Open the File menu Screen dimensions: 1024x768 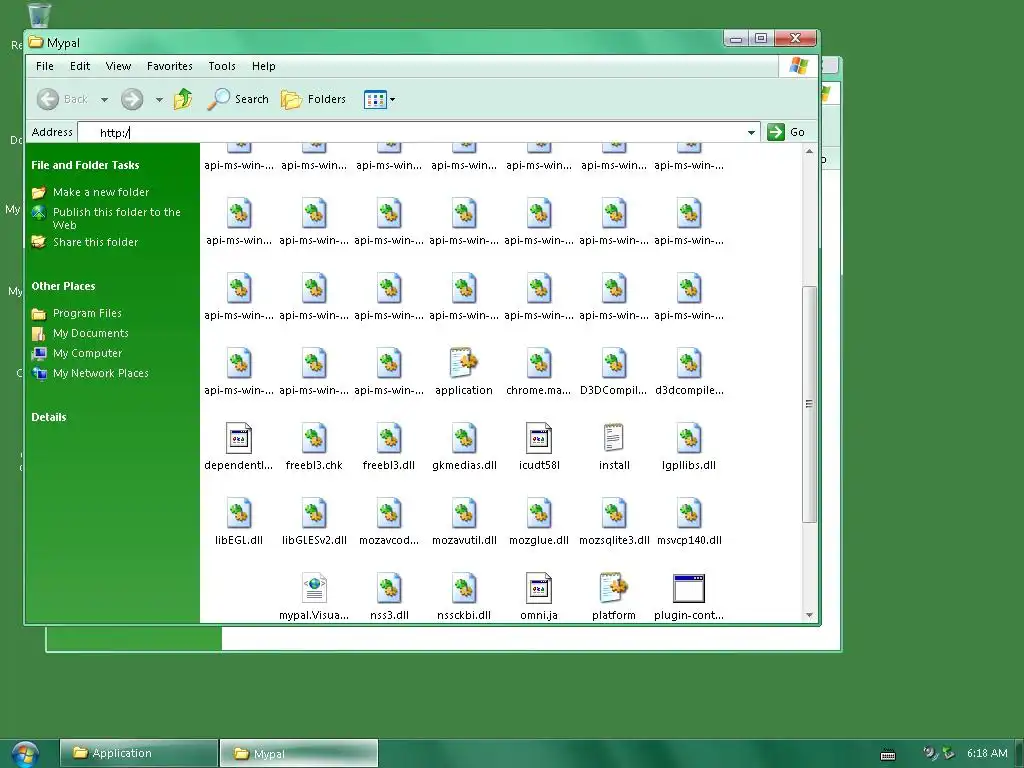point(45,66)
